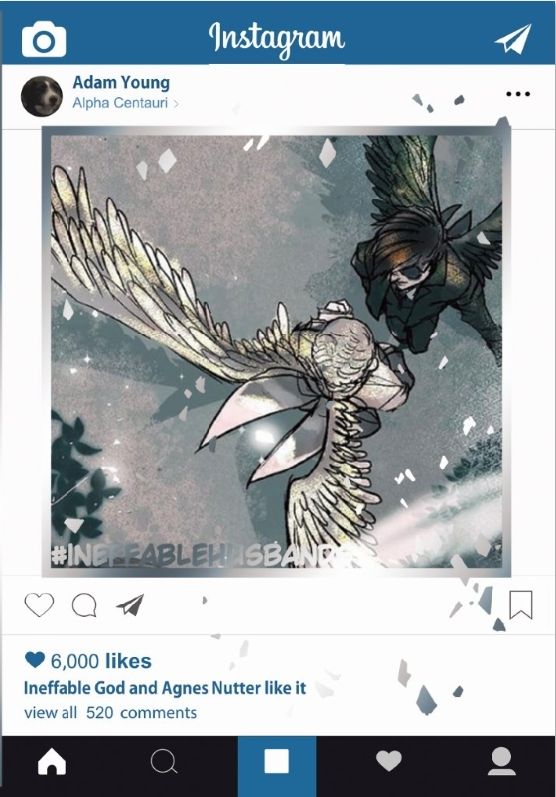Click the winged angels post image
Viewport: 556px width, 797px height.
pos(276,352)
